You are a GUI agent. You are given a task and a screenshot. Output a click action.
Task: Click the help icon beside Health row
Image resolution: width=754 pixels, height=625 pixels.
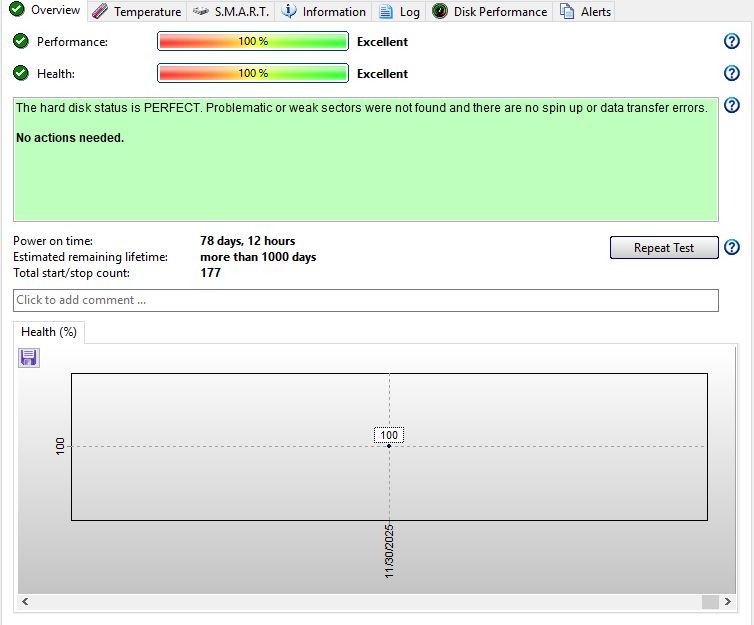click(x=731, y=73)
